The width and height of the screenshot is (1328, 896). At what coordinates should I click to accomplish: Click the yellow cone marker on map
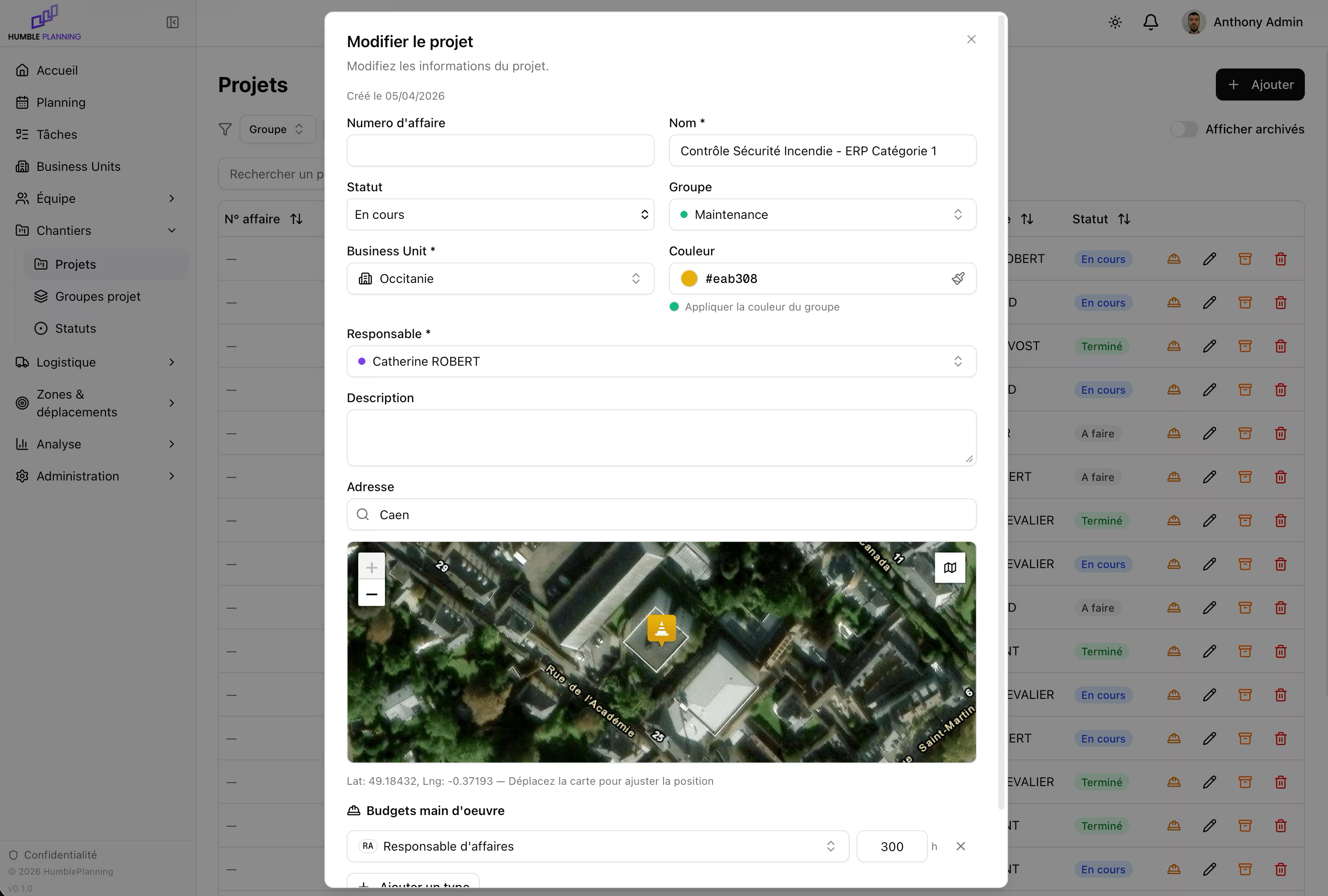click(662, 630)
